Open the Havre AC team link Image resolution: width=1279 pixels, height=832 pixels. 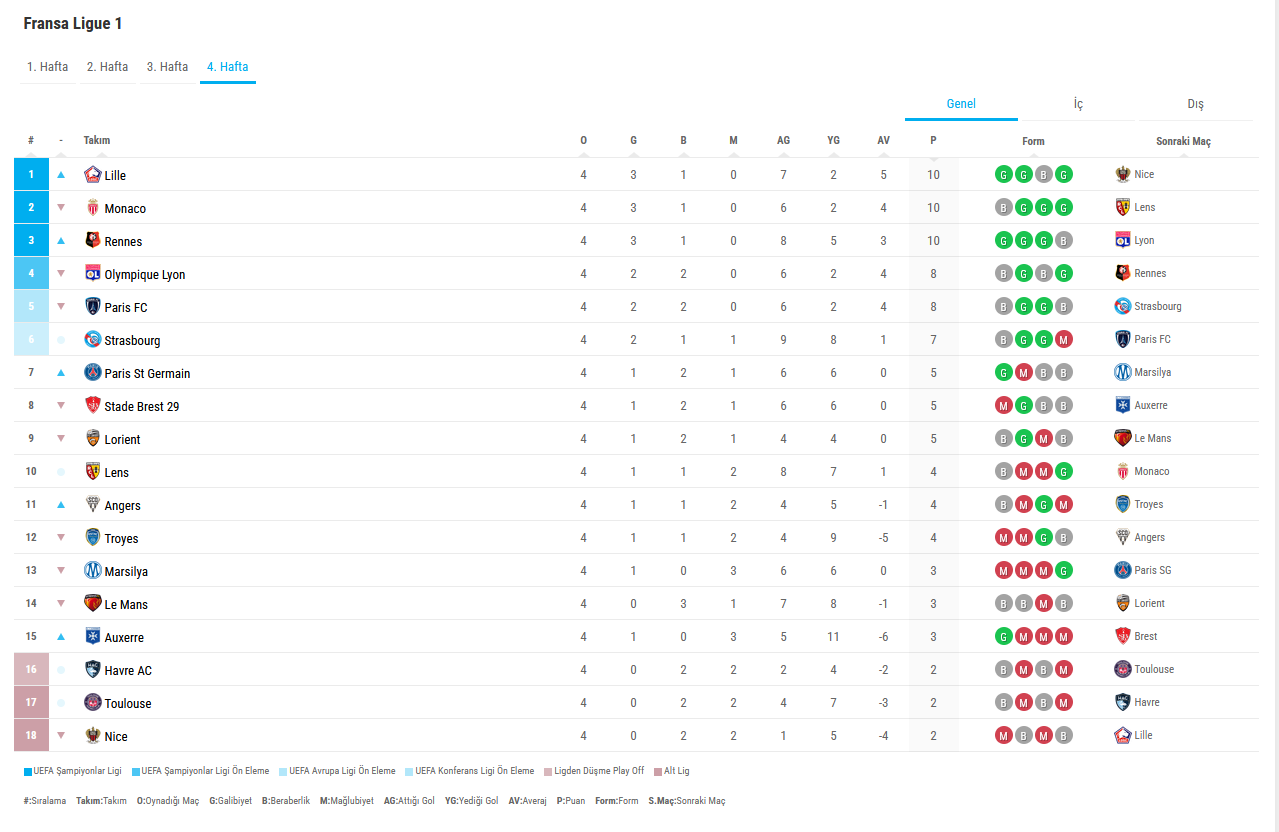pos(128,670)
